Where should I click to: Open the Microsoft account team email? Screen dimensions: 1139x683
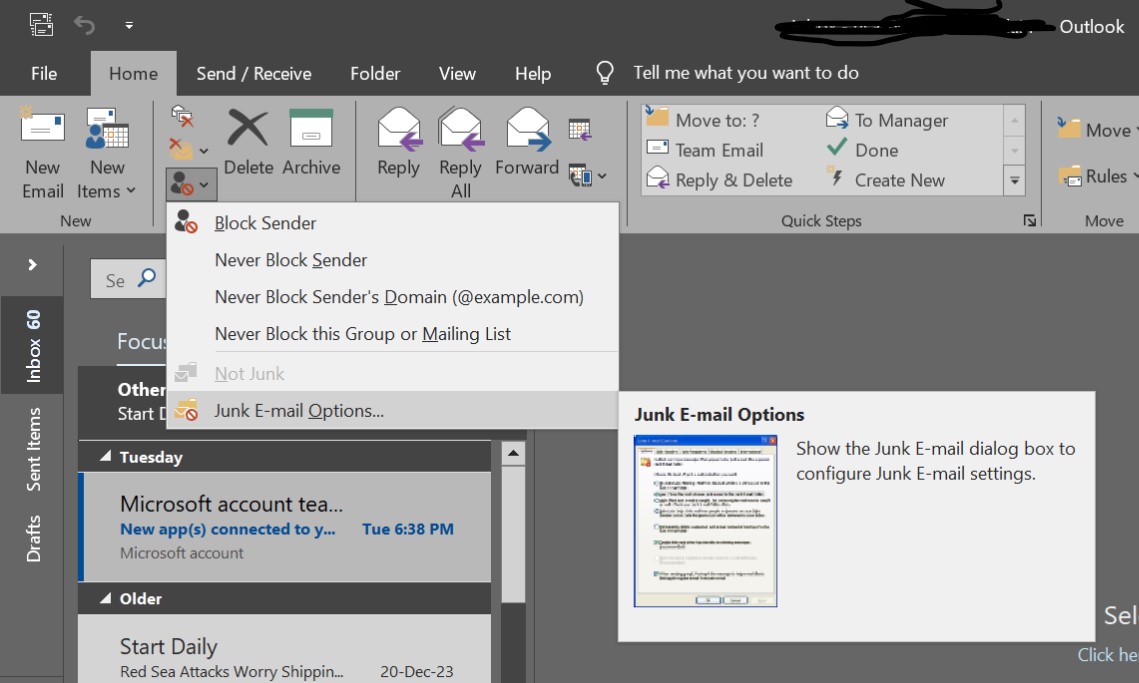pos(285,528)
